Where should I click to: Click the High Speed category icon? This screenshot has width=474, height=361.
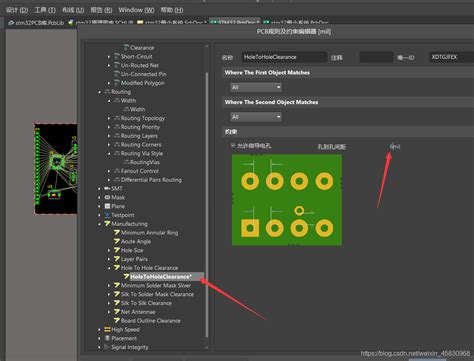[x=107, y=329]
